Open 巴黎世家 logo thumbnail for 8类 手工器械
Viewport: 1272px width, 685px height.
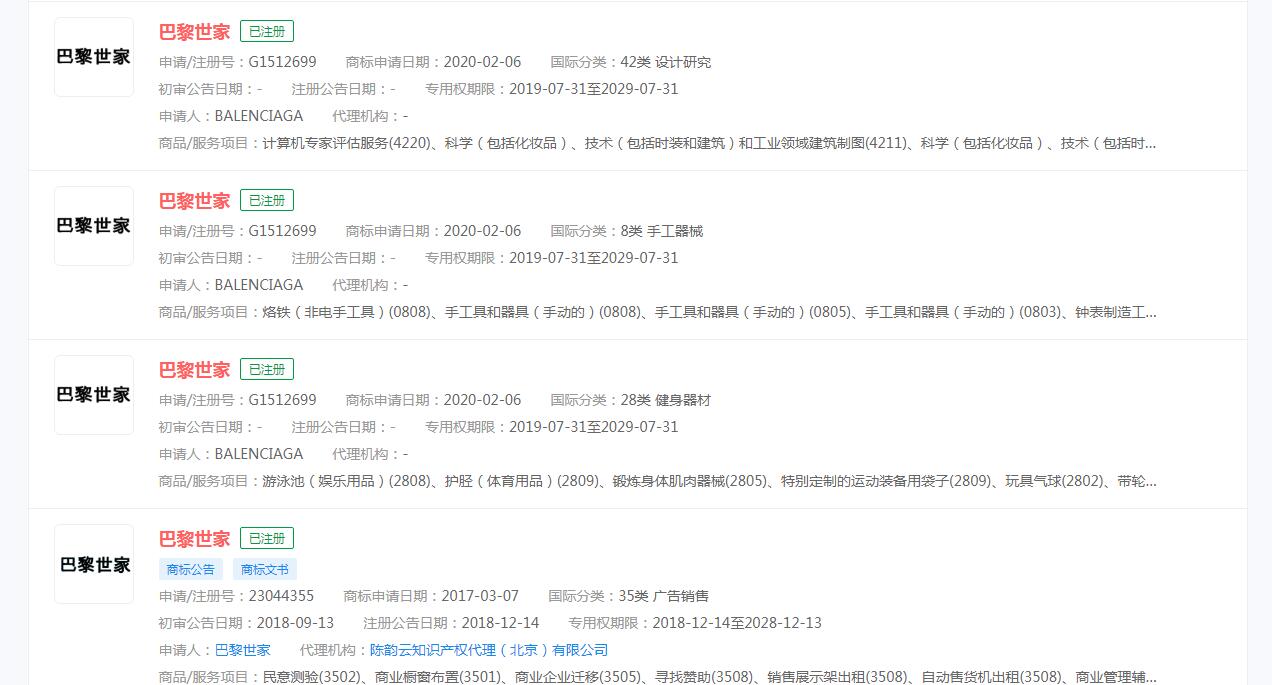coord(94,226)
